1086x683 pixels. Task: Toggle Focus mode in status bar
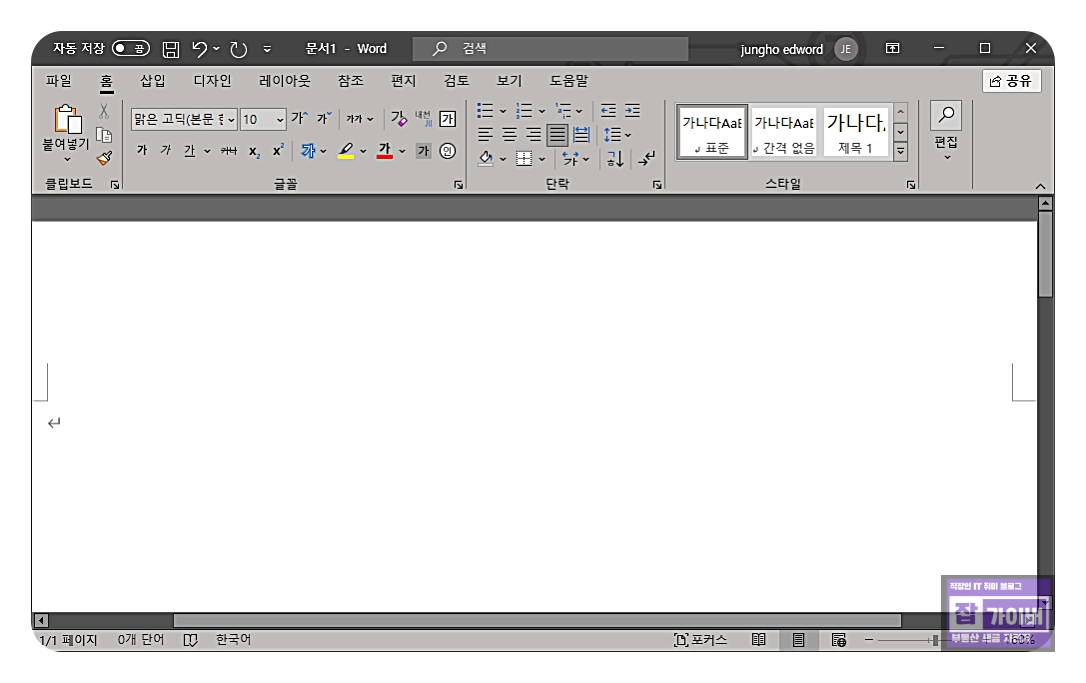pyautogui.click(x=701, y=639)
